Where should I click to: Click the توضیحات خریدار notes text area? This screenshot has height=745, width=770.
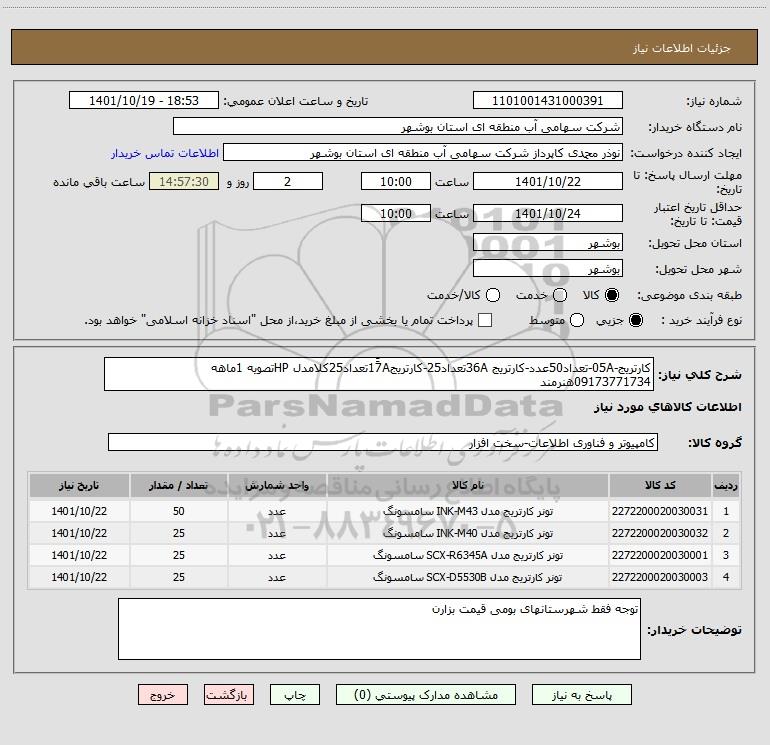[379, 629]
